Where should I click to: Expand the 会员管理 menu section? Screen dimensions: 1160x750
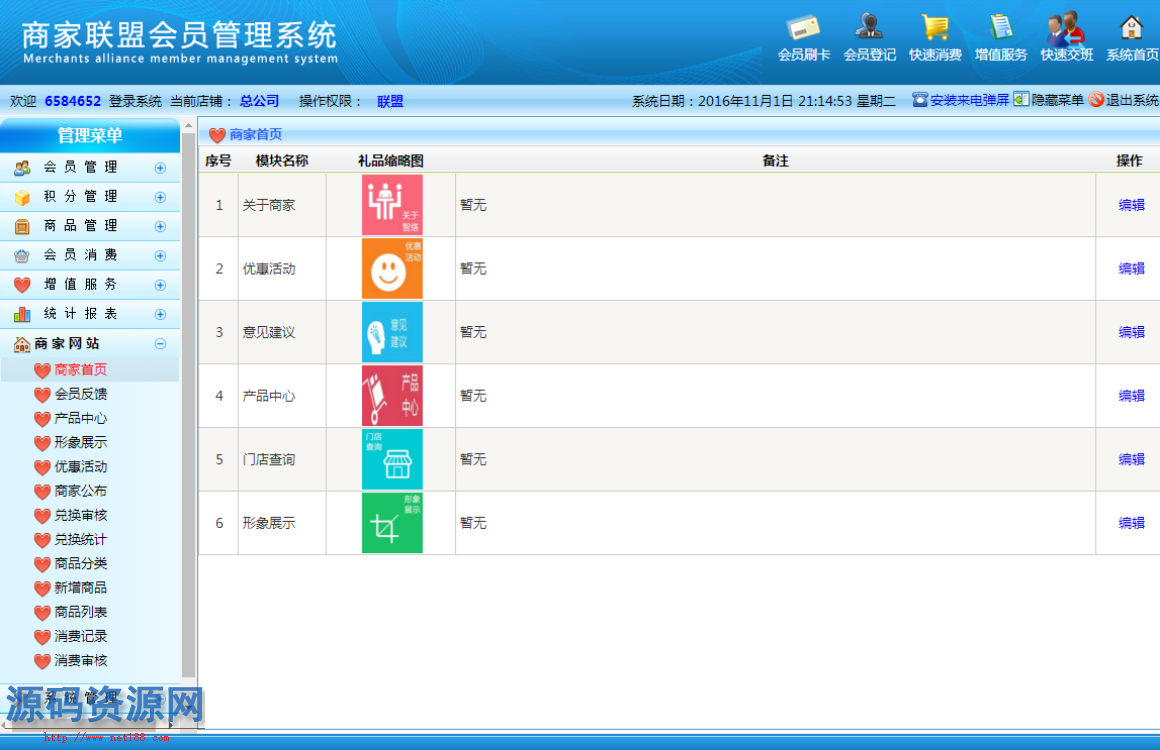[160, 168]
